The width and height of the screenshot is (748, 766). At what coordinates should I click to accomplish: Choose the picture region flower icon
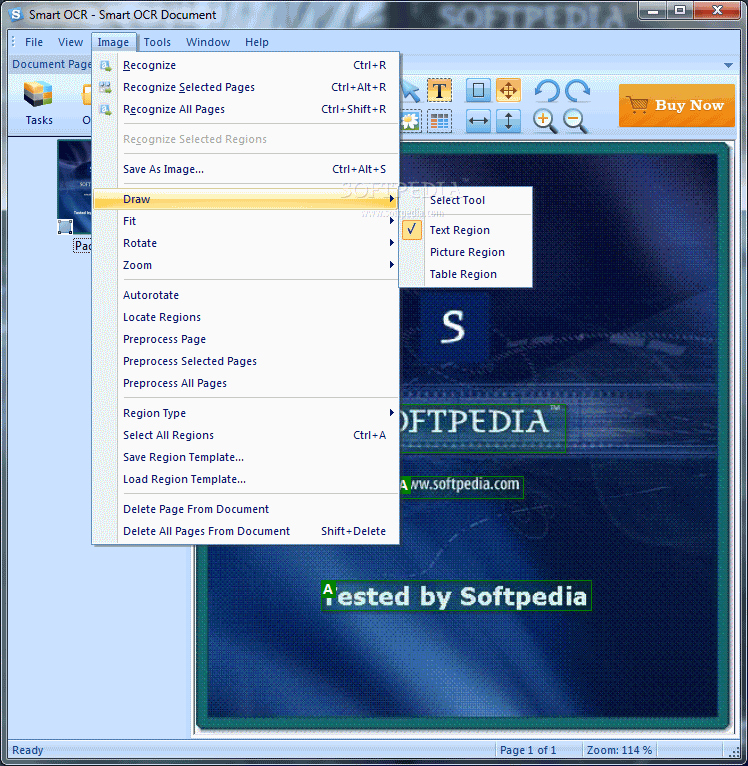(411, 121)
